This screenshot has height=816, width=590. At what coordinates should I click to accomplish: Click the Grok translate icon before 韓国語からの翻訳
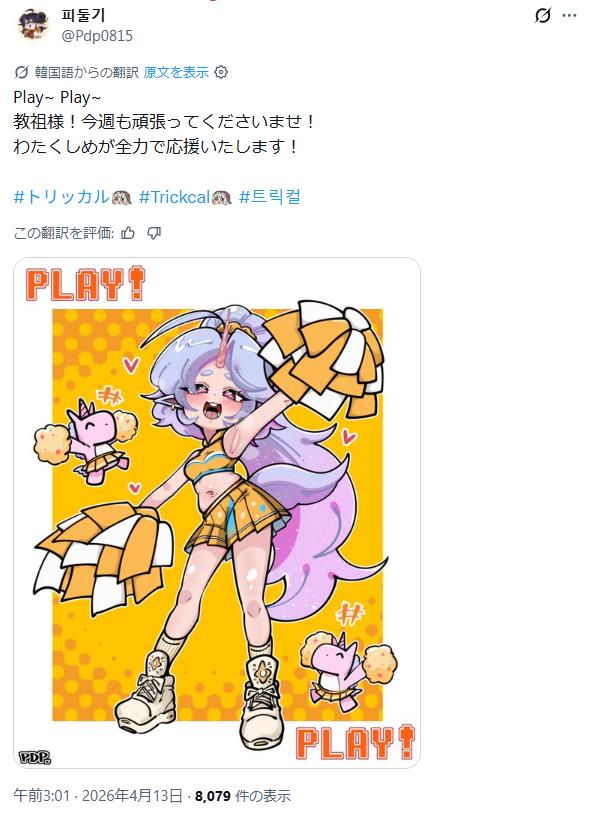21,72
